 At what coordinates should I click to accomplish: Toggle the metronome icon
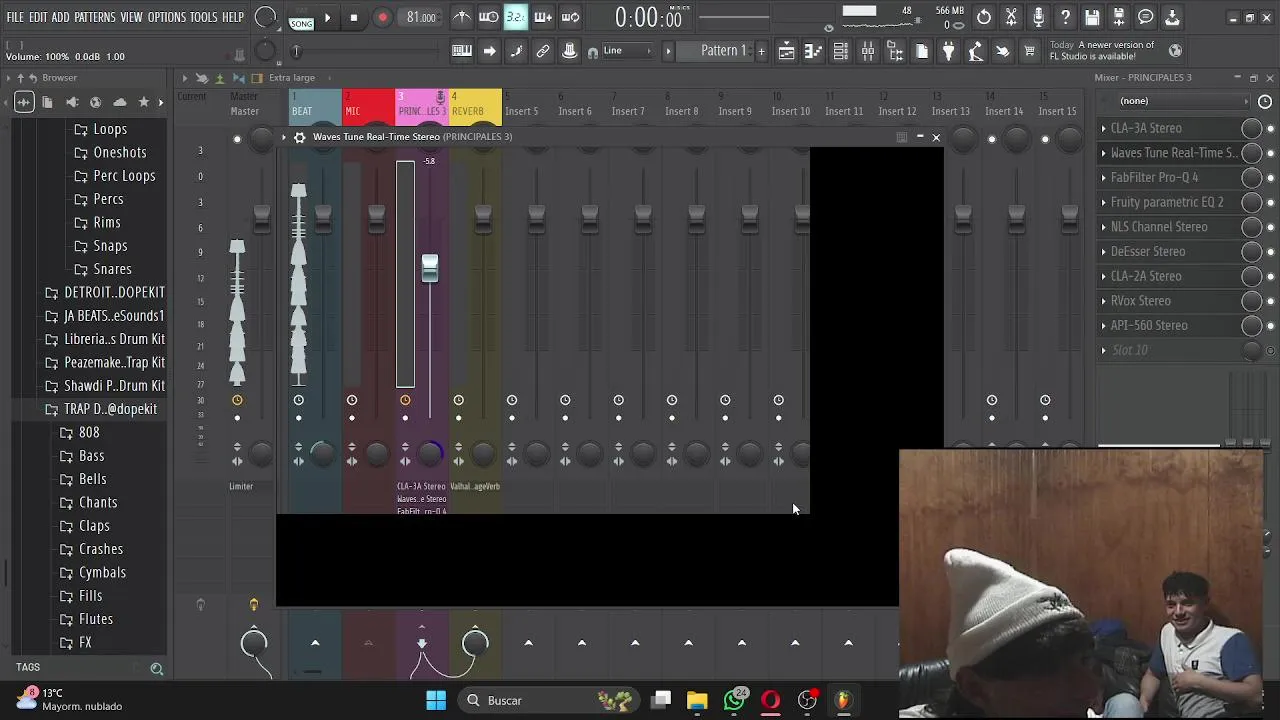click(462, 17)
